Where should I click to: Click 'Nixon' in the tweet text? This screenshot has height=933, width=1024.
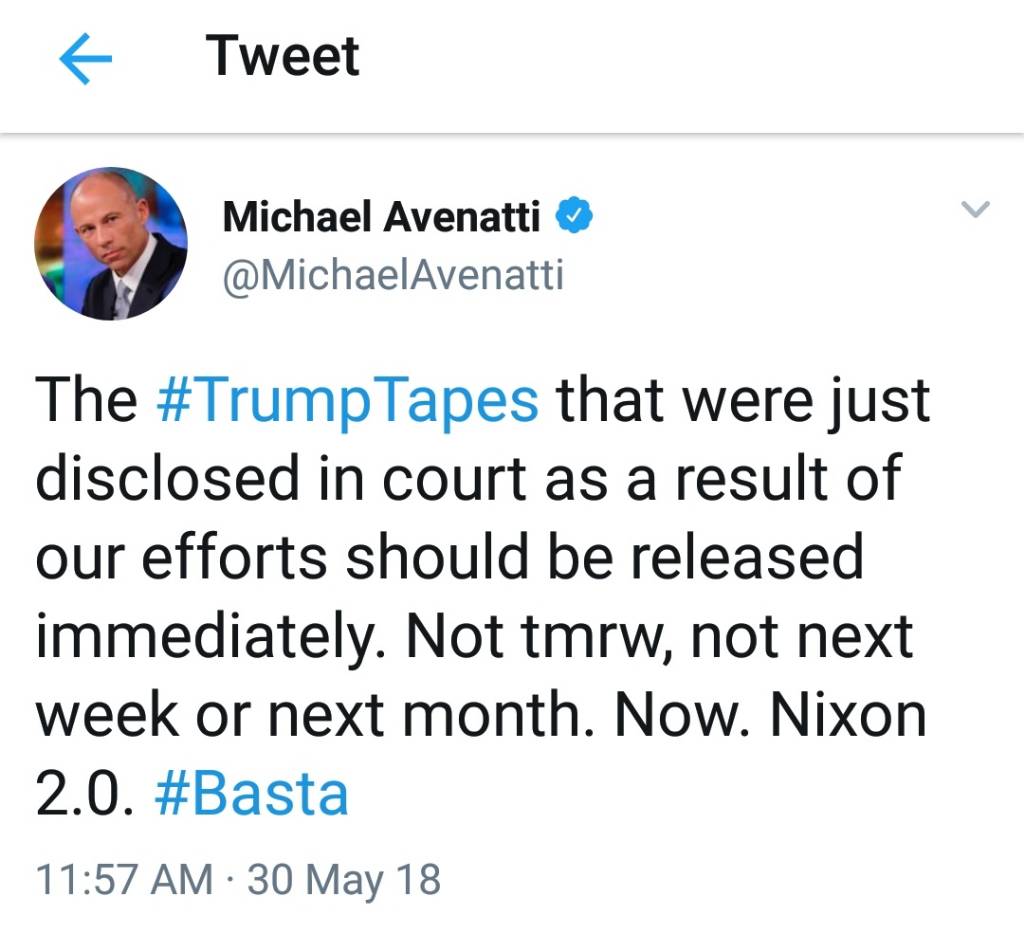pyautogui.click(x=848, y=716)
